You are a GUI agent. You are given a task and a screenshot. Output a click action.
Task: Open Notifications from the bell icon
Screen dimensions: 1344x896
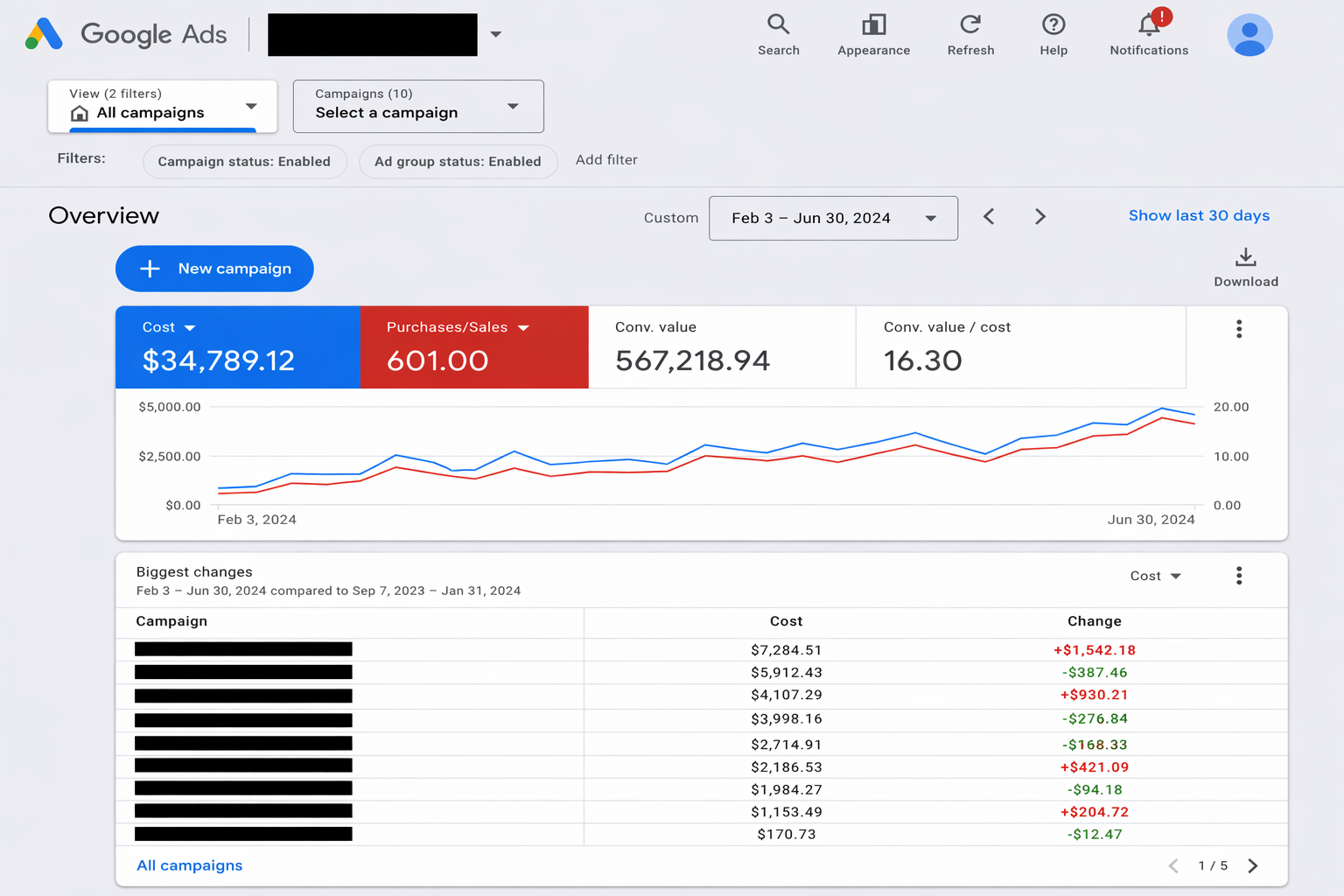click(1147, 35)
